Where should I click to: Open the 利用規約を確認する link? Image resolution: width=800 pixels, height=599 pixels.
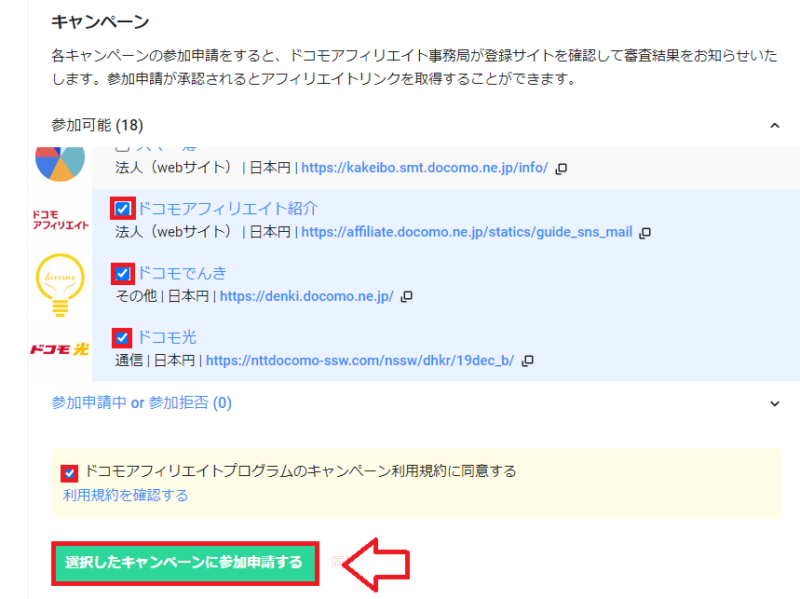pos(126,495)
